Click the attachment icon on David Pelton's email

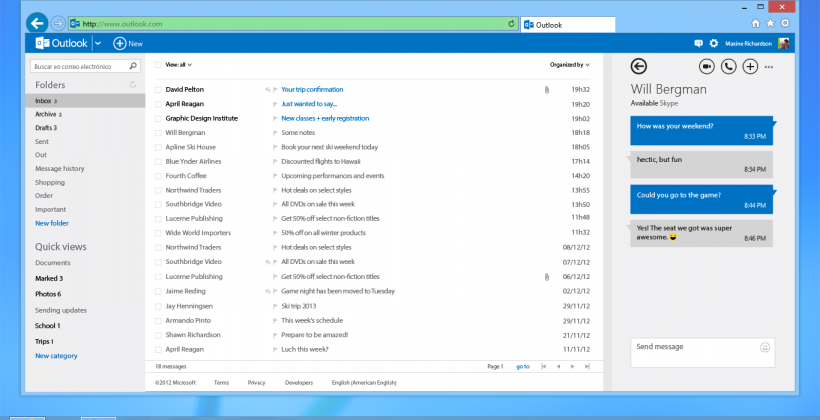point(546,90)
